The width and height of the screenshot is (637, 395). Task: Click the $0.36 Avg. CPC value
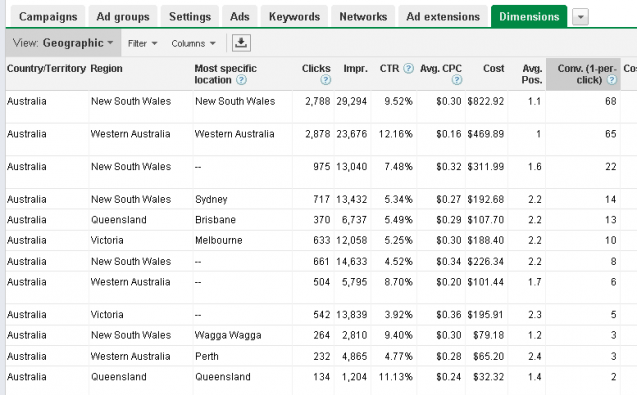448,315
